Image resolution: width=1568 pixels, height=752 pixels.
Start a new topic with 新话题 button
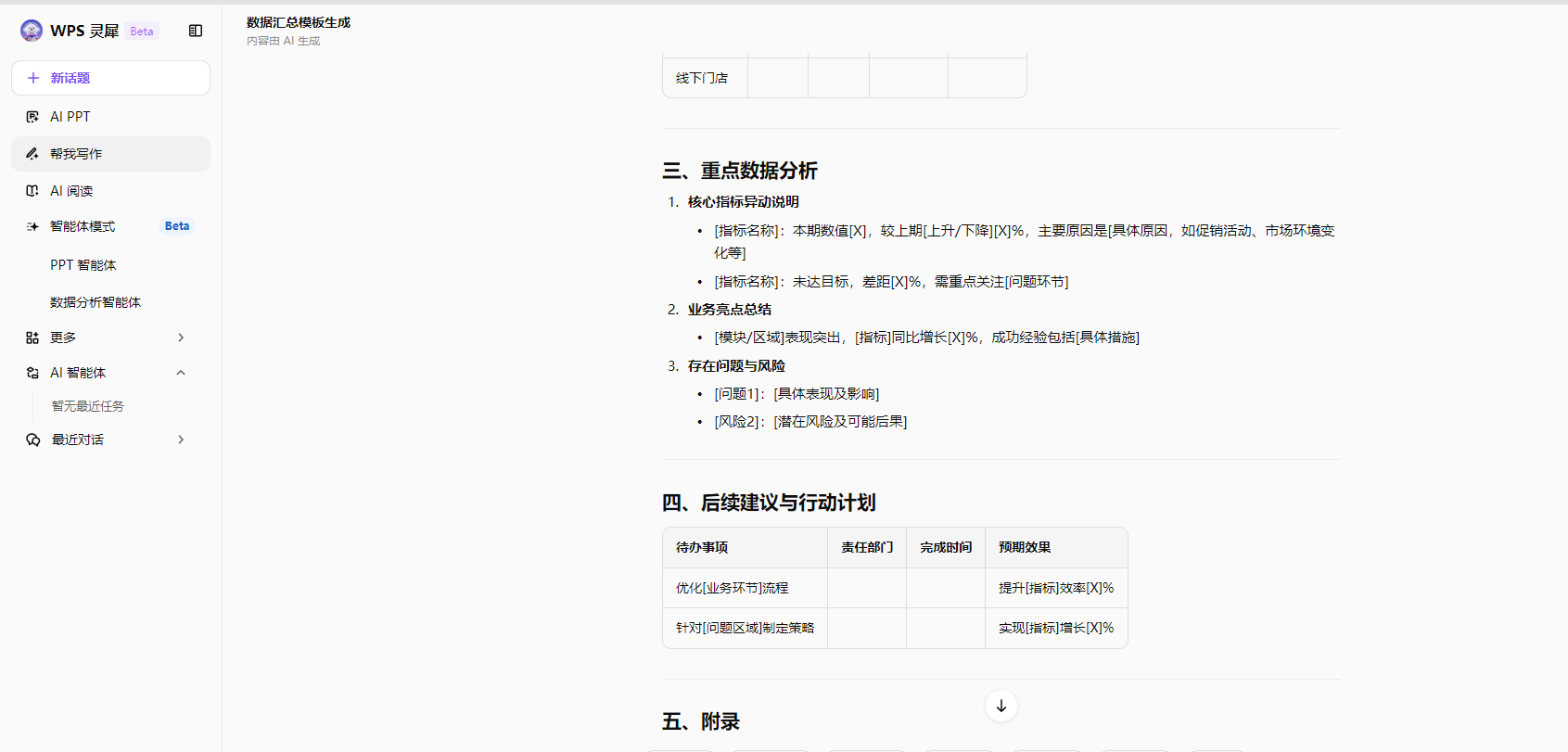click(110, 78)
